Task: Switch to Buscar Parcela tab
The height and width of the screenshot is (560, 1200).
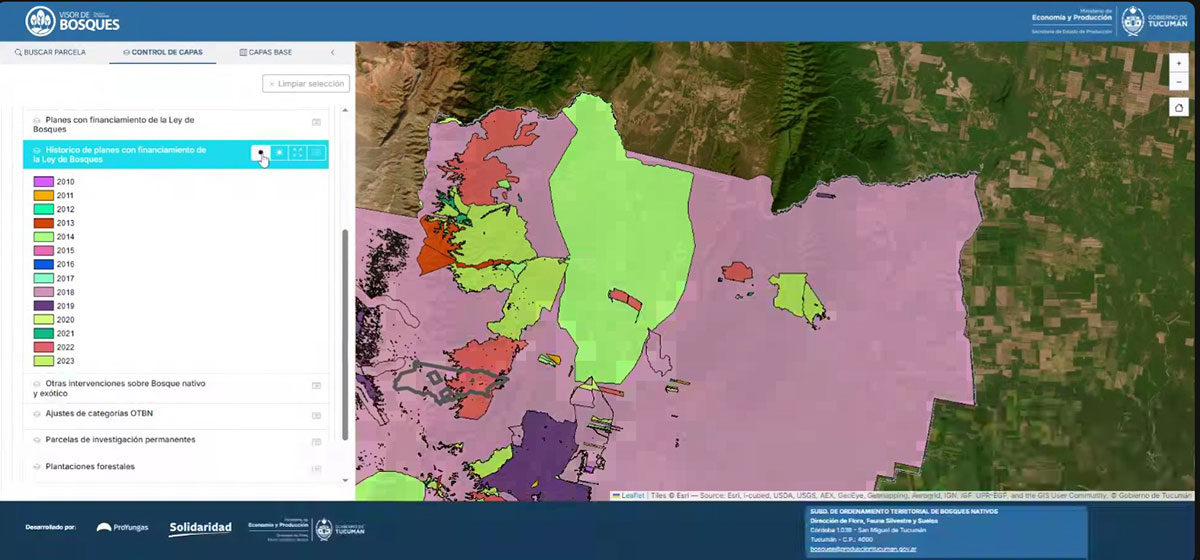Action: click(50, 52)
